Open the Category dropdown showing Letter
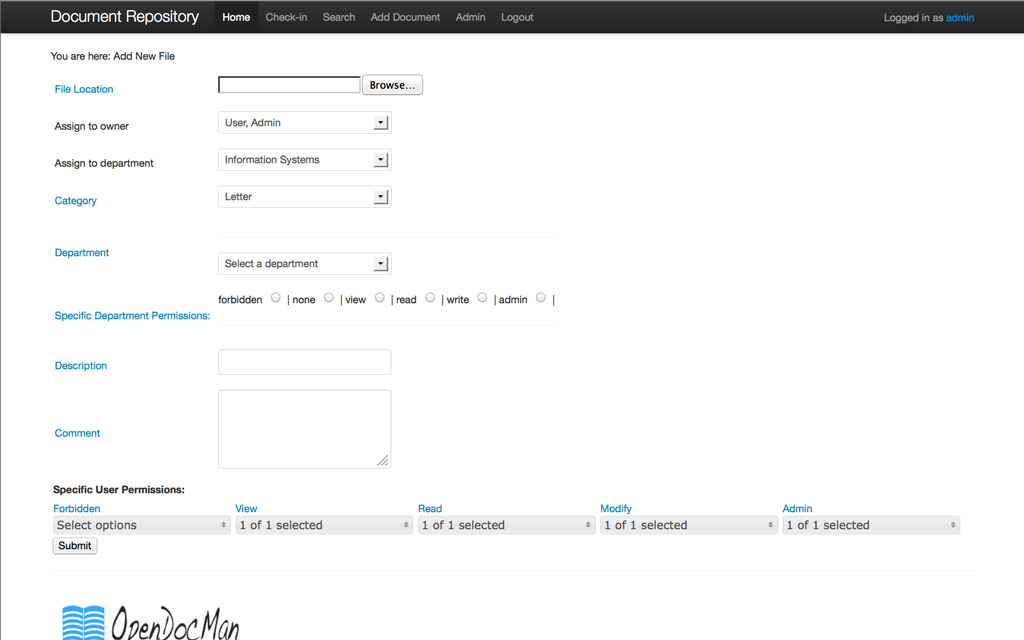This screenshot has width=1024, height=640. (x=304, y=197)
